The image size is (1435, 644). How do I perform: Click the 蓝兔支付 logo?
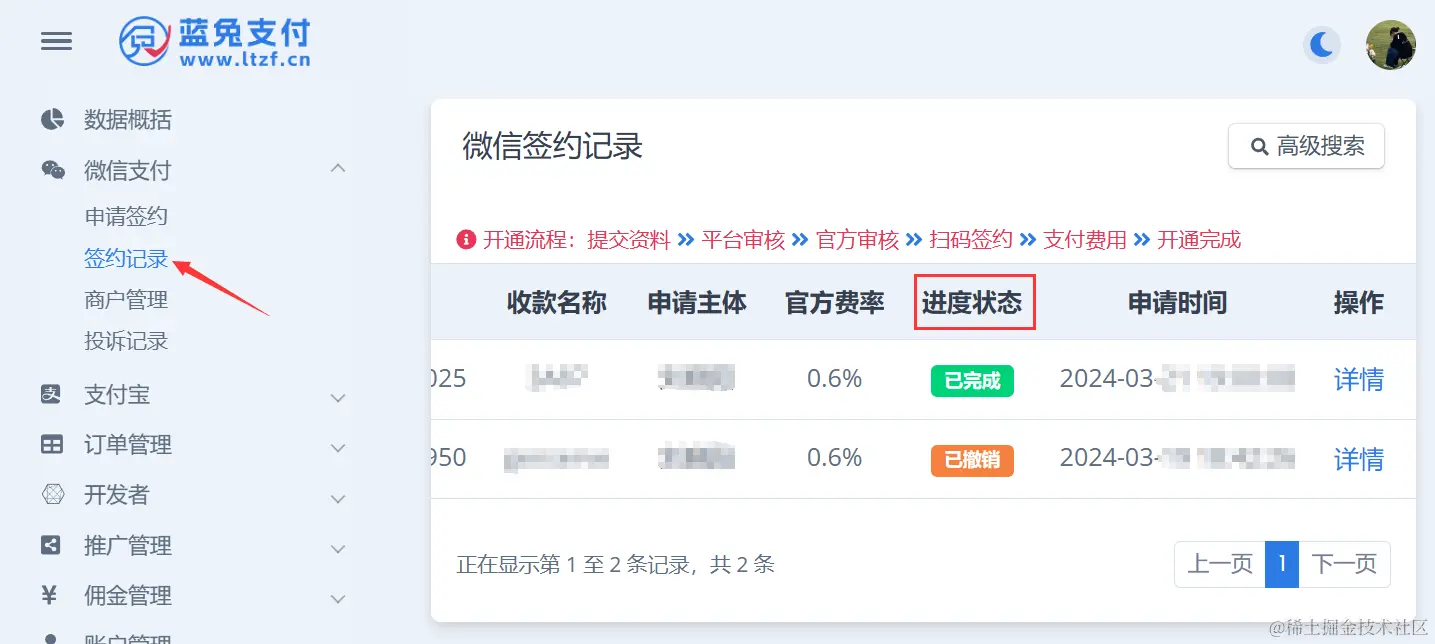coord(214,42)
